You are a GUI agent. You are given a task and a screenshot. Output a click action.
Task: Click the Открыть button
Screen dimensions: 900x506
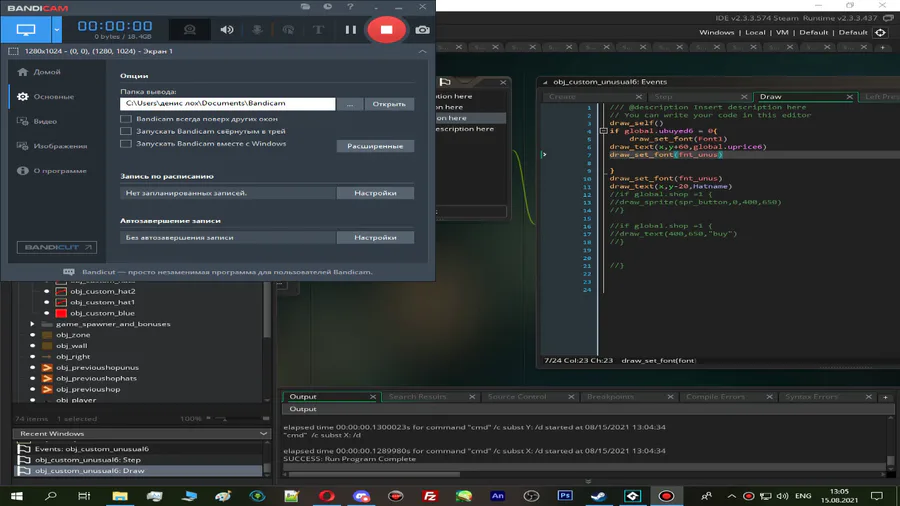tap(389, 104)
